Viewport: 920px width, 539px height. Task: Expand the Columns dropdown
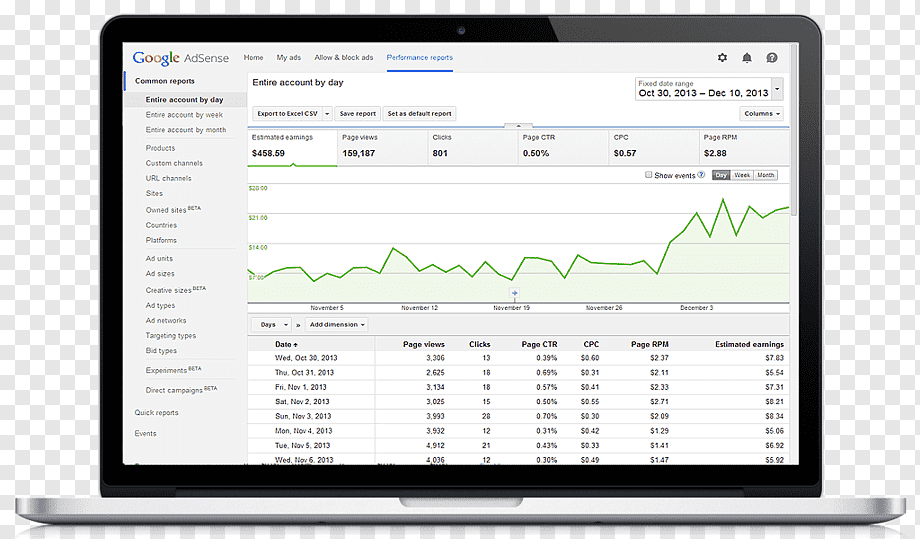point(762,114)
